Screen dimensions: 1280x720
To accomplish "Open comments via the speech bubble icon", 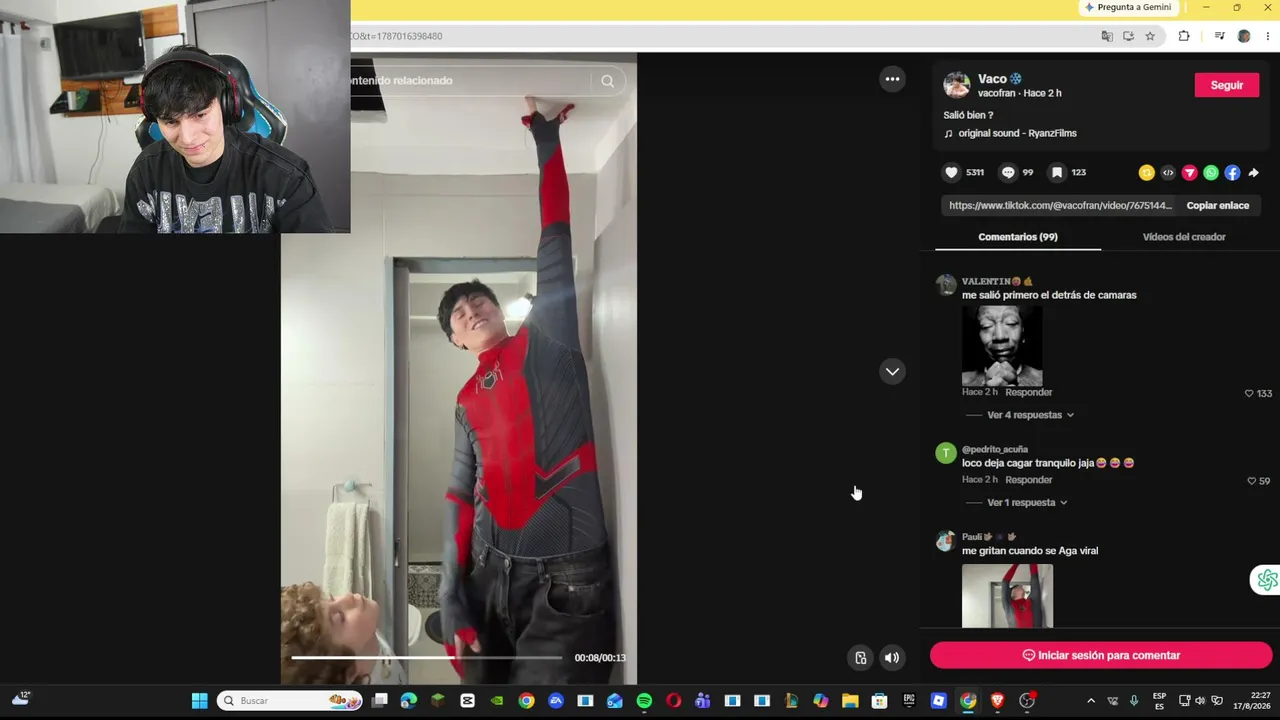I will tap(1008, 173).
